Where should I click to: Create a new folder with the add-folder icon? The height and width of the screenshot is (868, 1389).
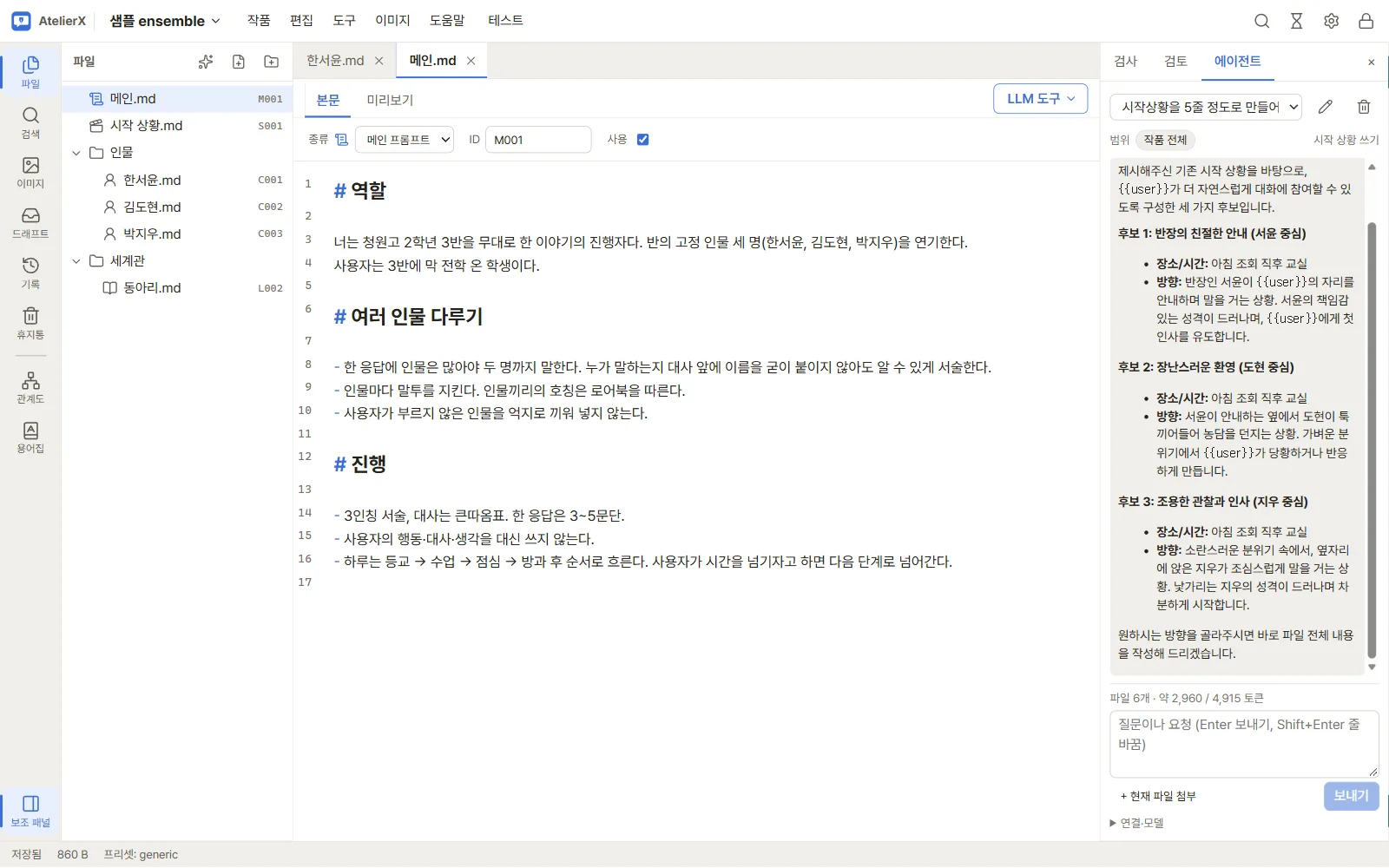272,62
